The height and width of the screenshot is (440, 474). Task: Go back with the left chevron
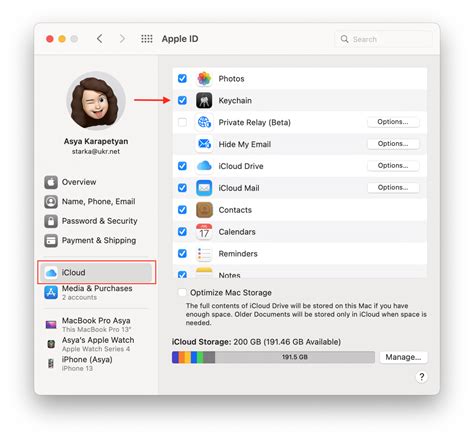pos(99,39)
